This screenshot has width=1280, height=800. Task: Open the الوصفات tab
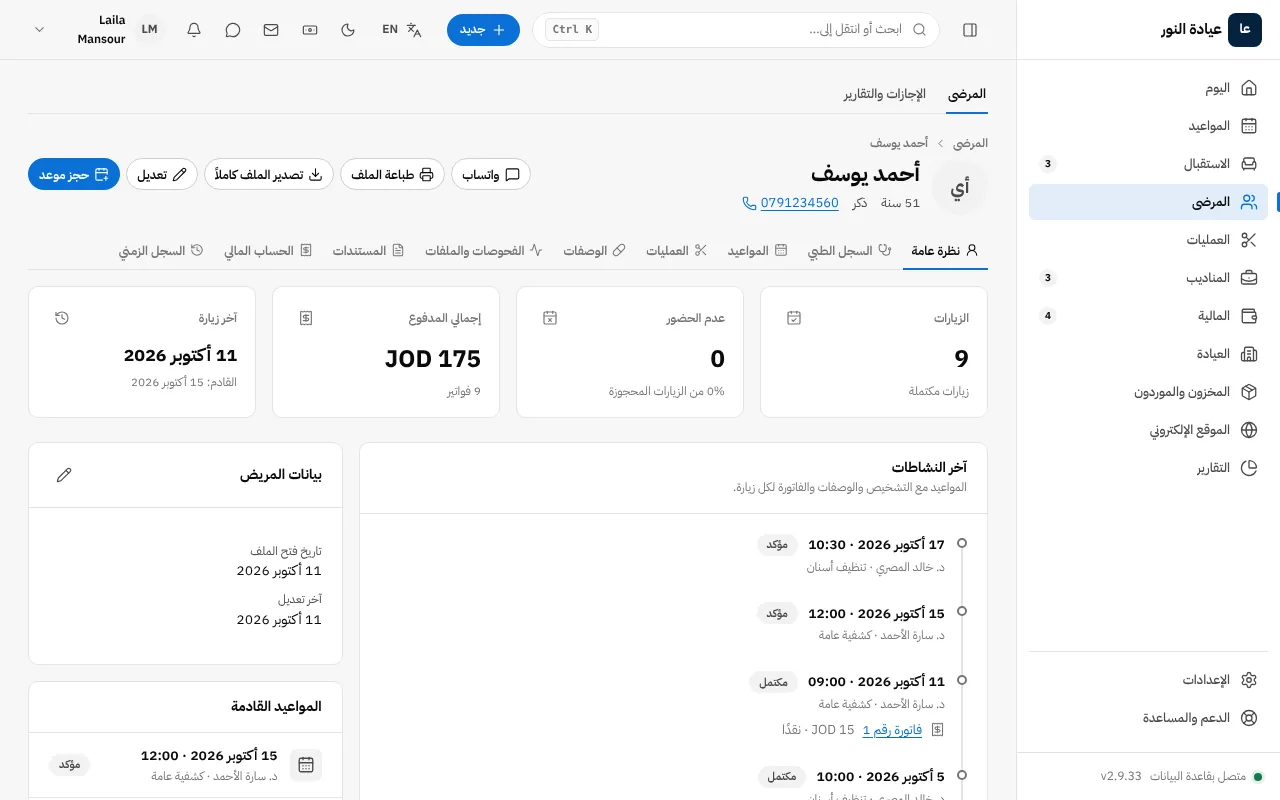click(x=594, y=250)
